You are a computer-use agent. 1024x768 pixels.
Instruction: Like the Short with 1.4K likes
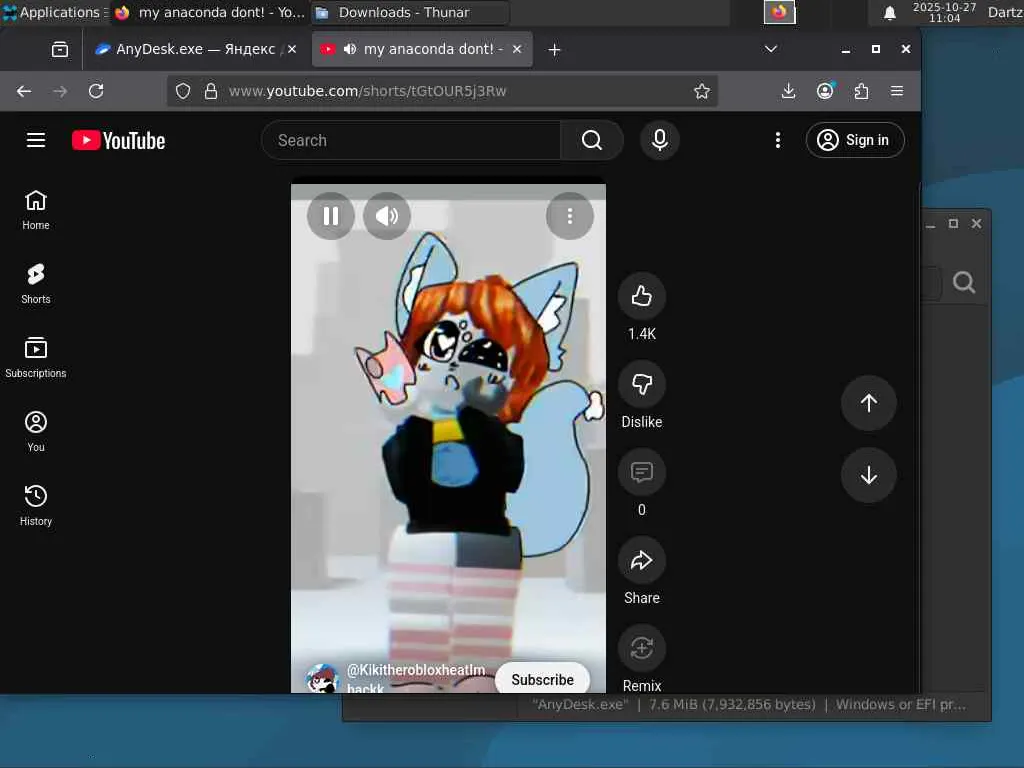(x=642, y=296)
